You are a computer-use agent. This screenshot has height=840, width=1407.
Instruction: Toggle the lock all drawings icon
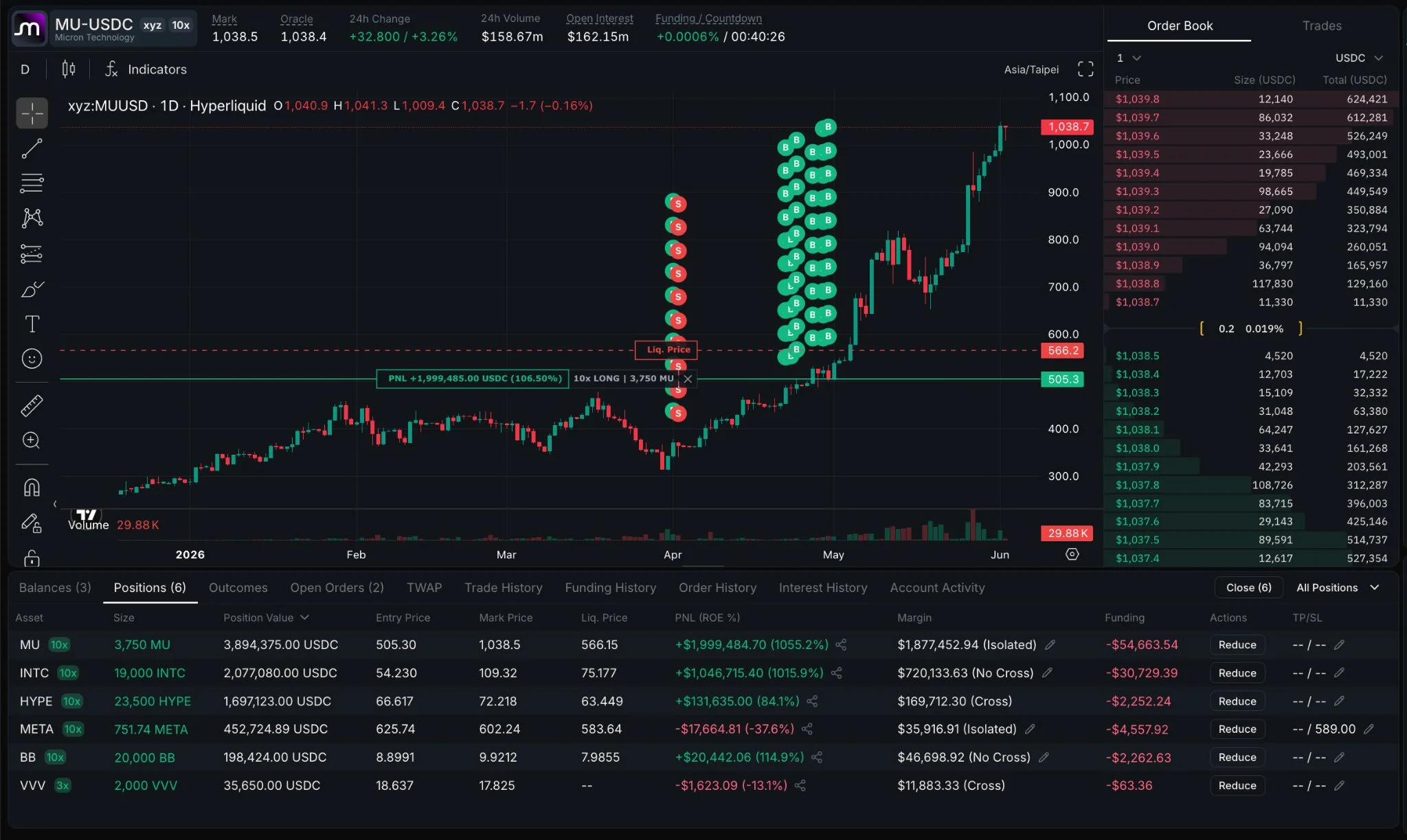32,558
